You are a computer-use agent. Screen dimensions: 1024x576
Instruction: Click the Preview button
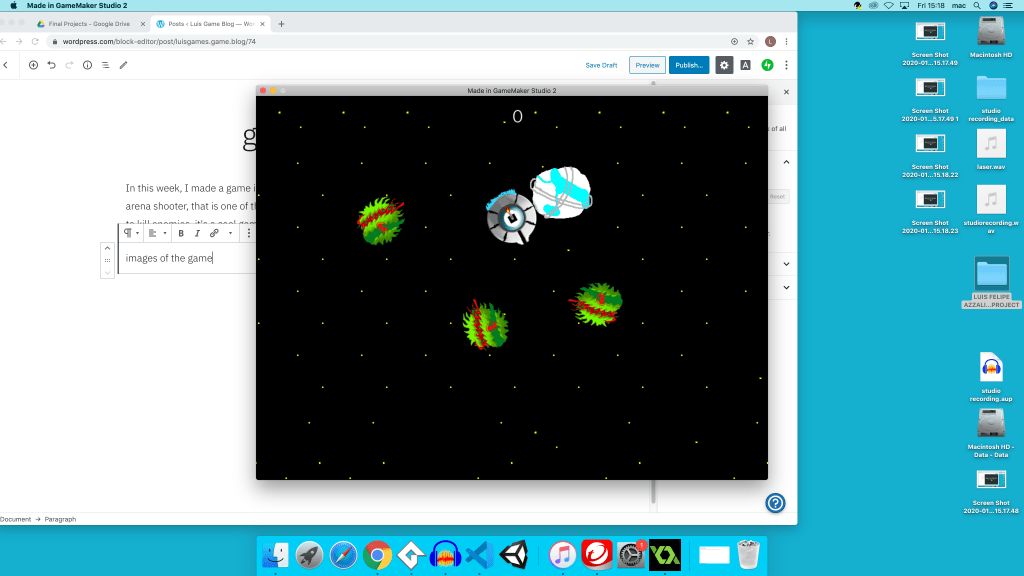click(x=647, y=65)
